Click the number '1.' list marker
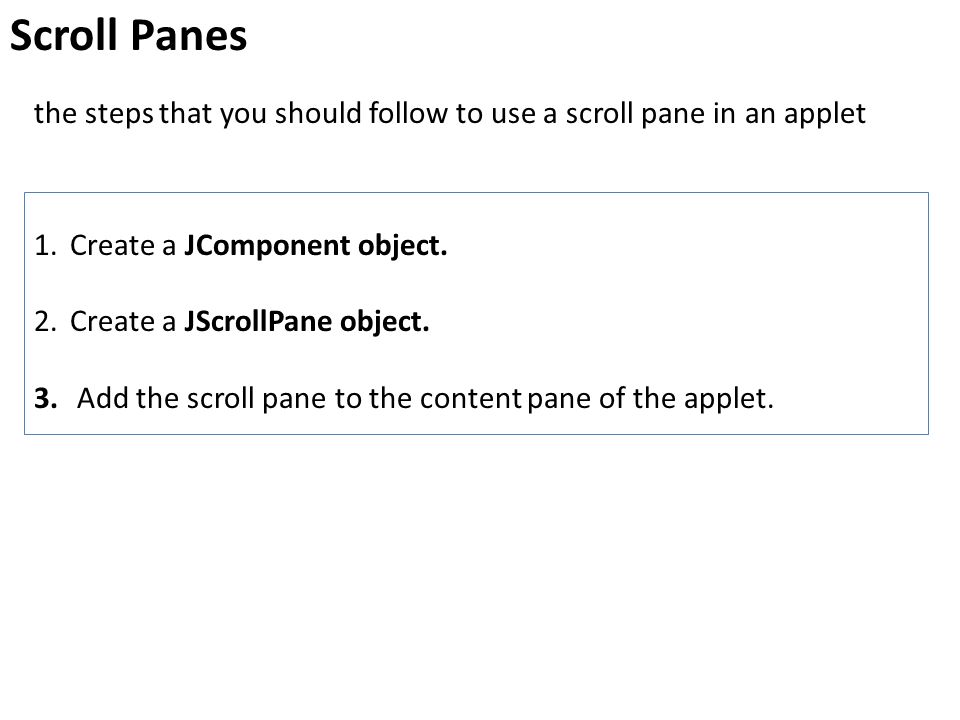 [x=45, y=246]
